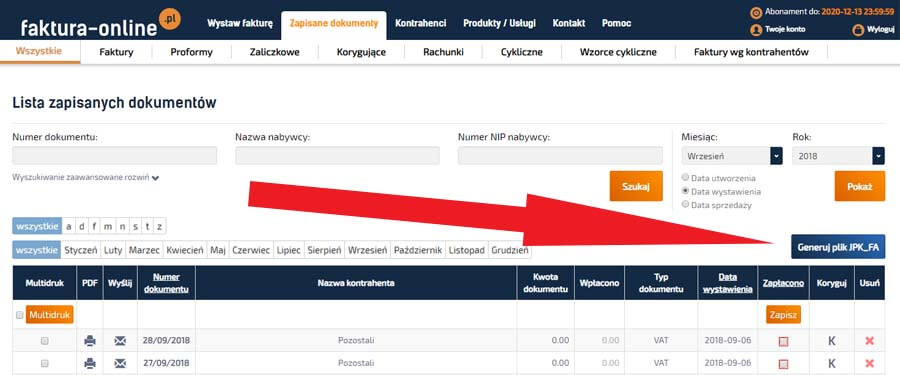
Task: Switch to Korygujące tab
Action: (361, 52)
